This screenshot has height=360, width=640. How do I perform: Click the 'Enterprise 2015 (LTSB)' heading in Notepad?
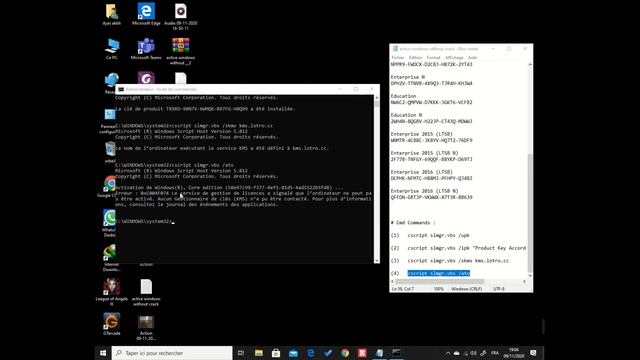421,134
